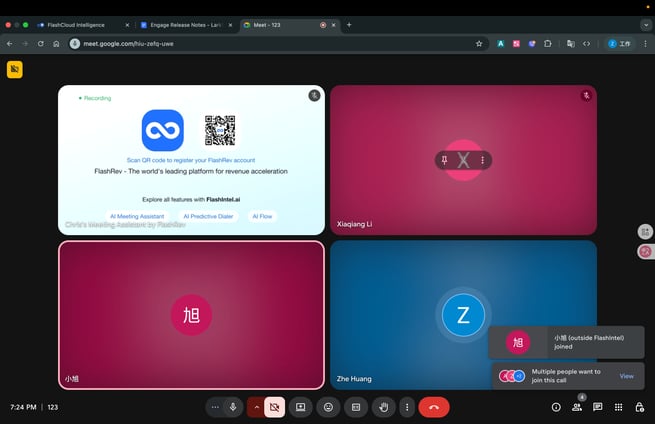Show the people panel
Screen dimensions: 655x424
pos(577,407)
